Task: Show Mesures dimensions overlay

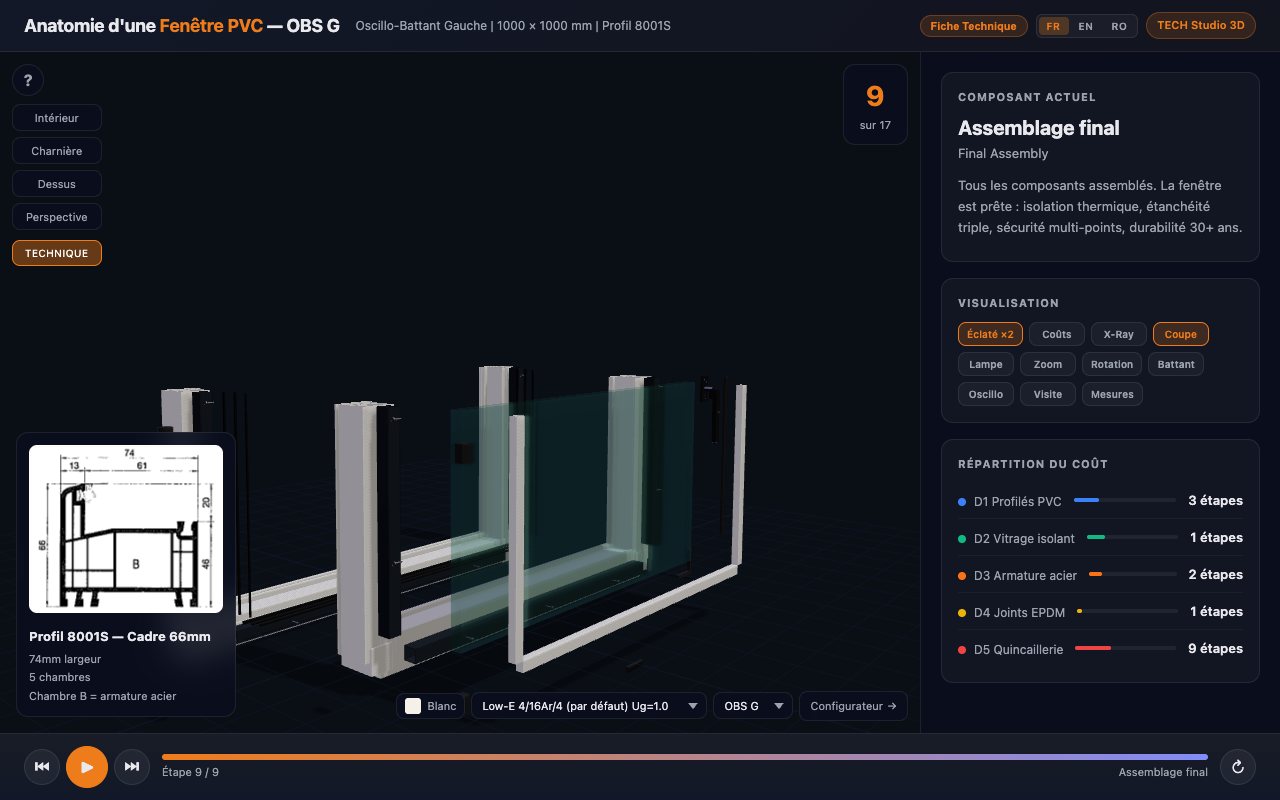Action: [1112, 394]
